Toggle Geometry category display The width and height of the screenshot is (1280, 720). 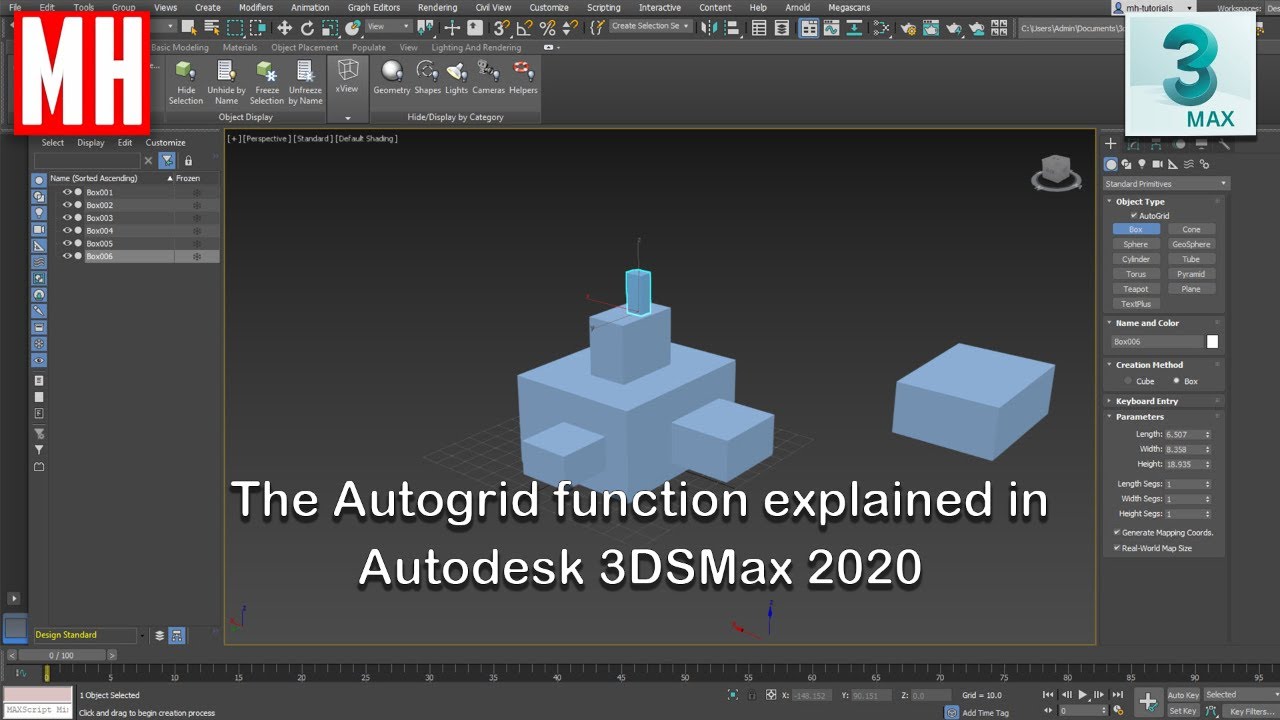coord(392,77)
